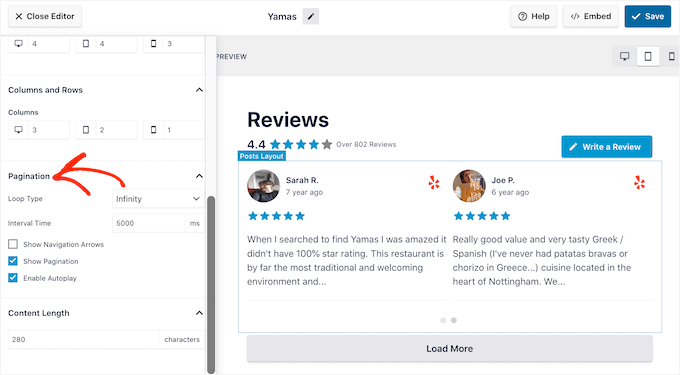Select second carousel pagination dot
680x375 pixels.
pyautogui.click(x=454, y=320)
